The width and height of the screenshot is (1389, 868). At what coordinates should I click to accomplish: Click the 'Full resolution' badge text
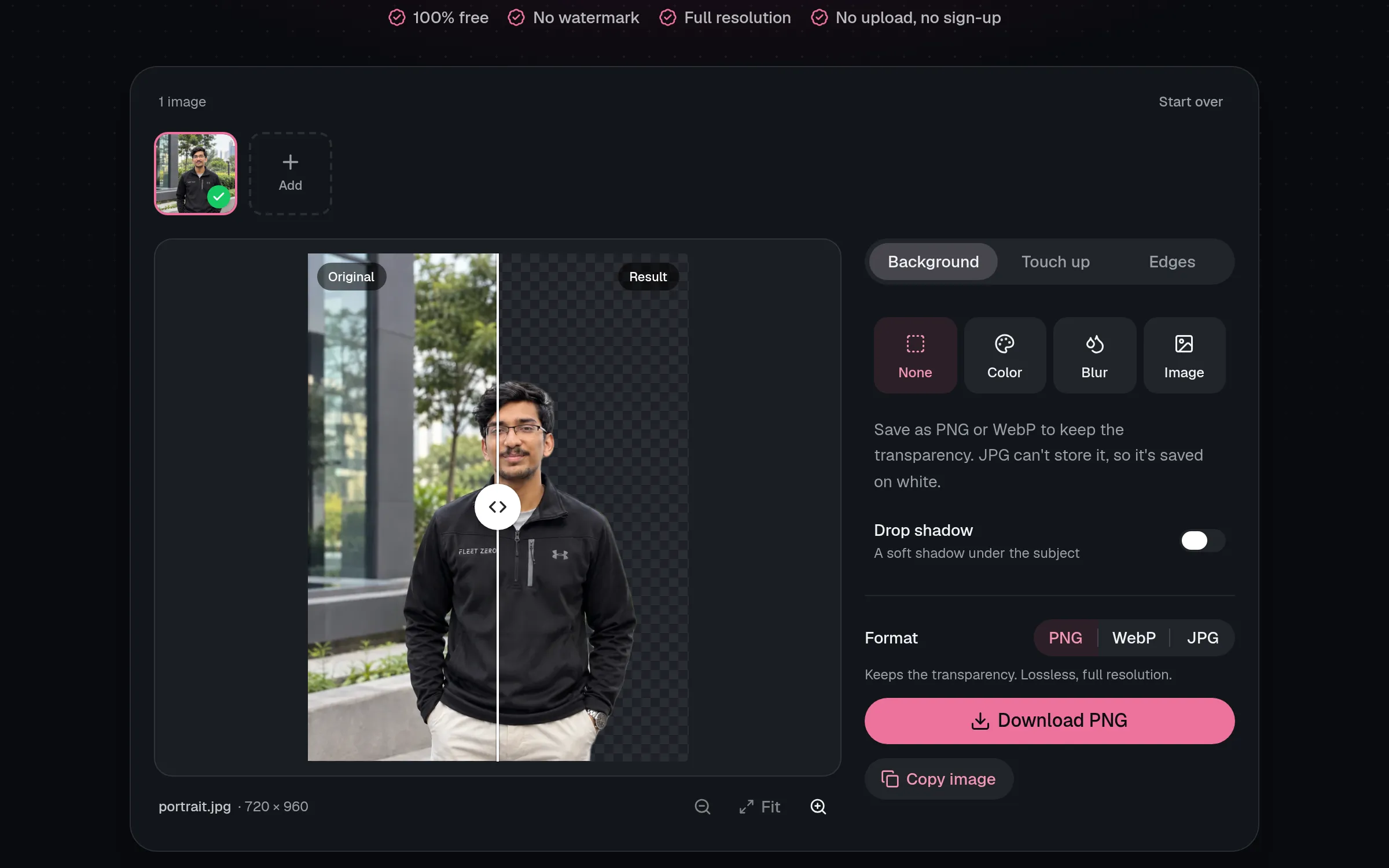click(737, 18)
